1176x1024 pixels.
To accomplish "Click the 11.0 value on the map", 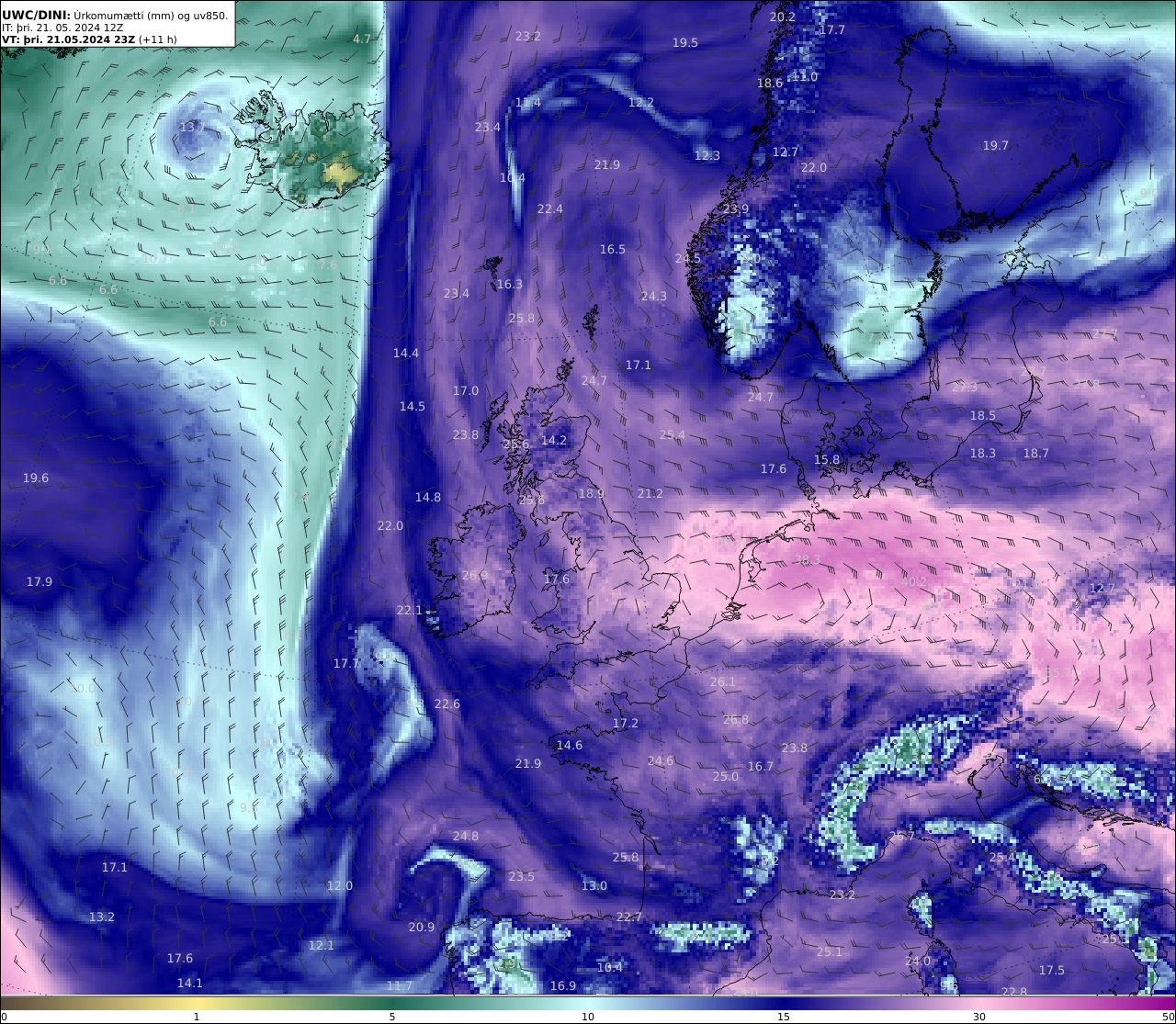I will click(x=805, y=76).
